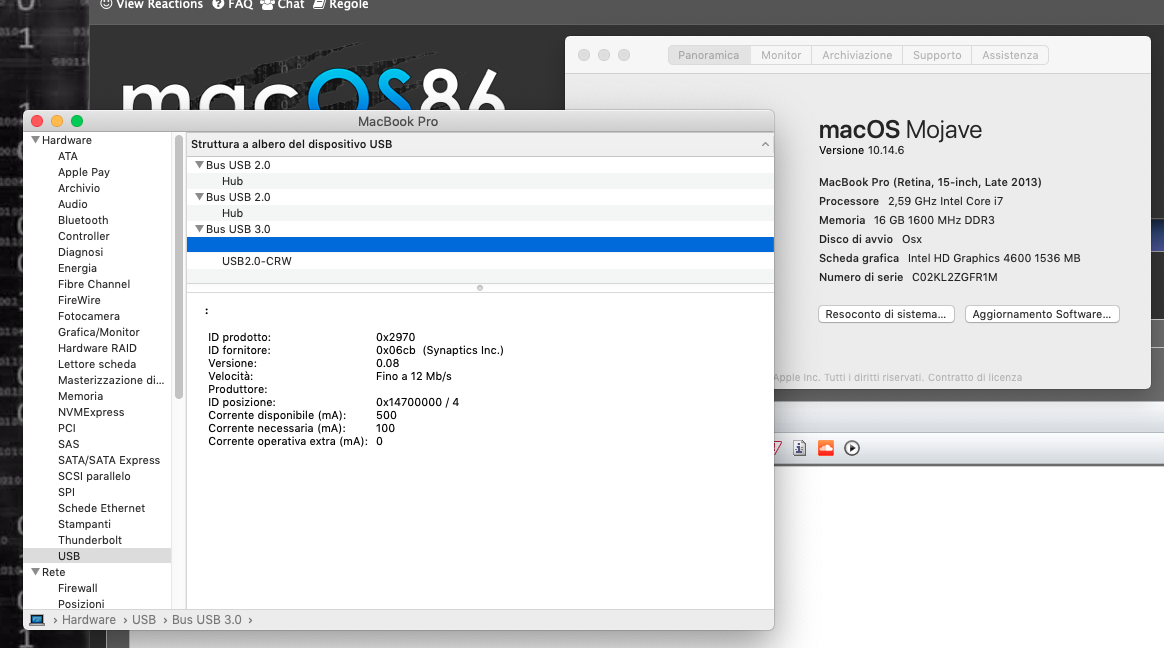The width and height of the screenshot is (1164, 648).
Task: Open the Contratto di licenza link
Action: pos(975,377)
